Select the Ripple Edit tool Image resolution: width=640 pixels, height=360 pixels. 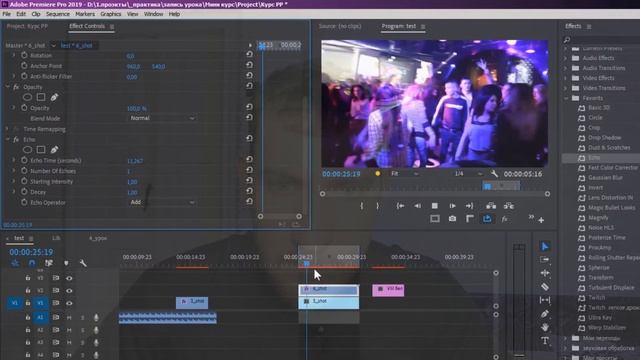point(544,273)
